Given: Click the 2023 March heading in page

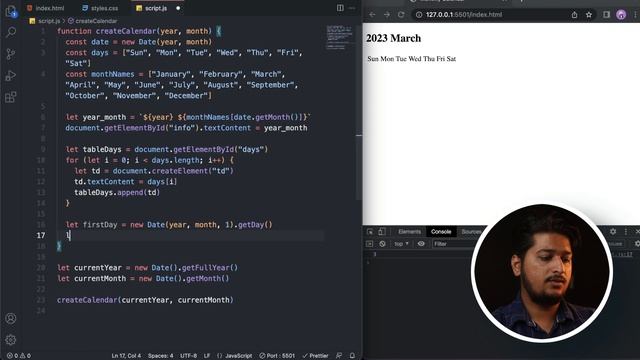Looking at the screenshot, I should tap(393, 38).
